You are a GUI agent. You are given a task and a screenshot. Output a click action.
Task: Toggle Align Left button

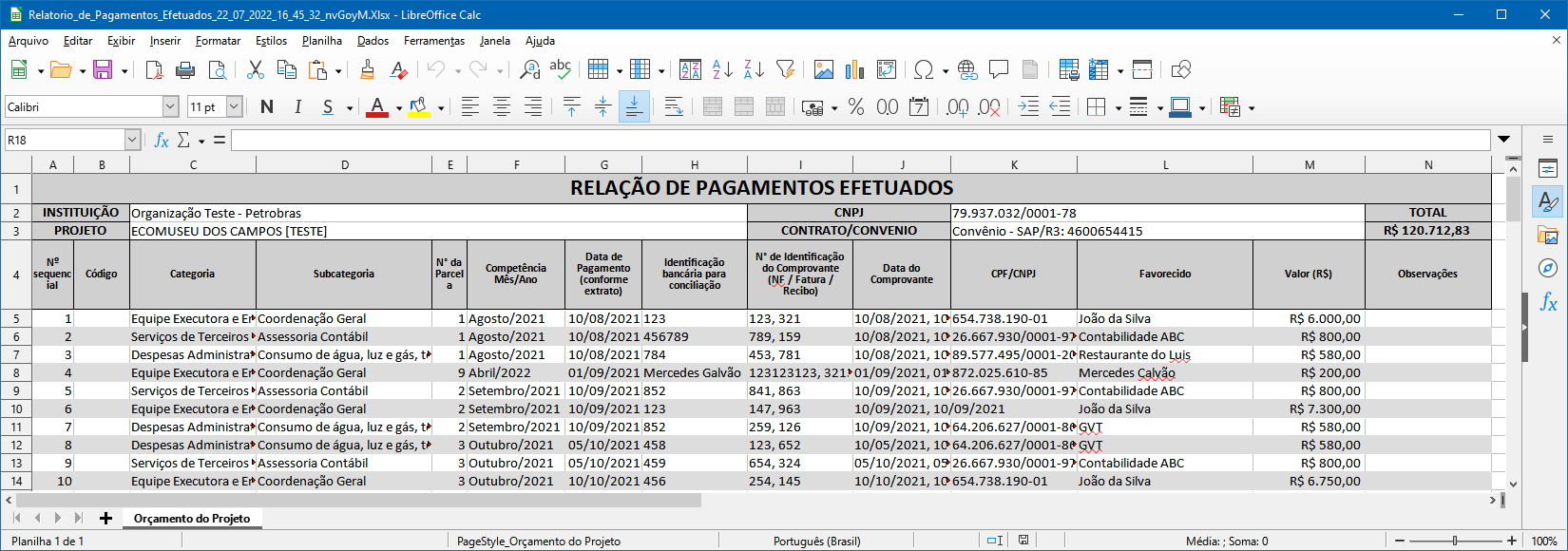[470, 107]
